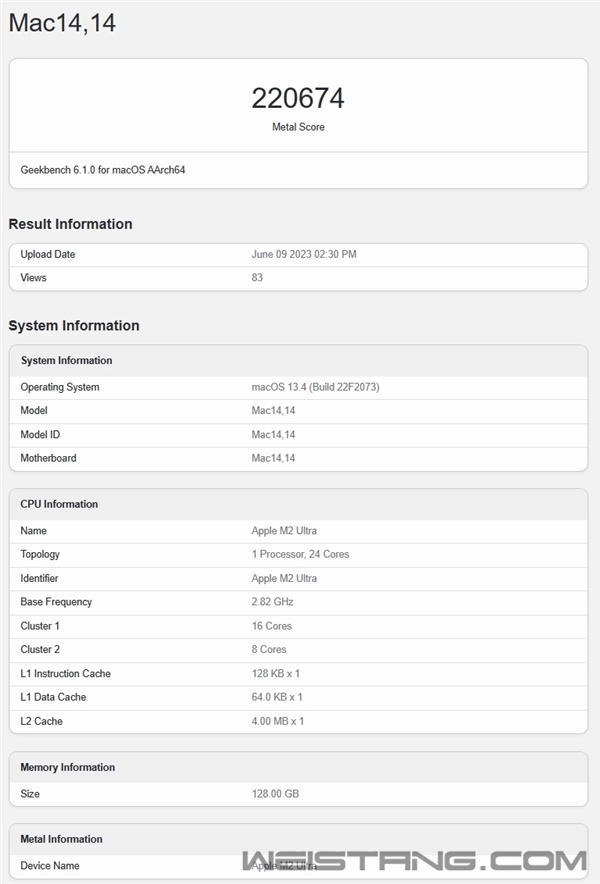This screenshot has width=600, height=884.
Task: Click the L1 Data Cache label
Action: (x=53, y=697)
